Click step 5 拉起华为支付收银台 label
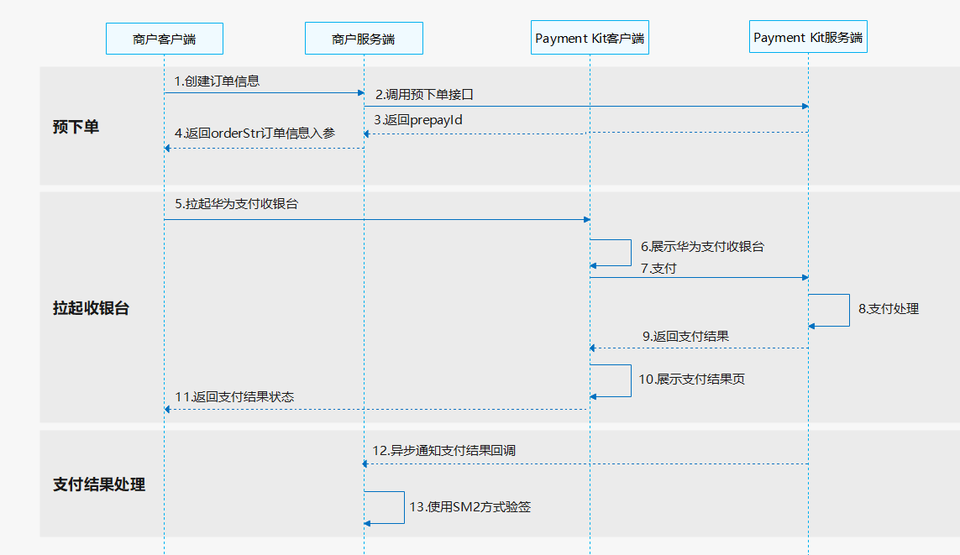 pyautogui.click(x=236, y=204)
